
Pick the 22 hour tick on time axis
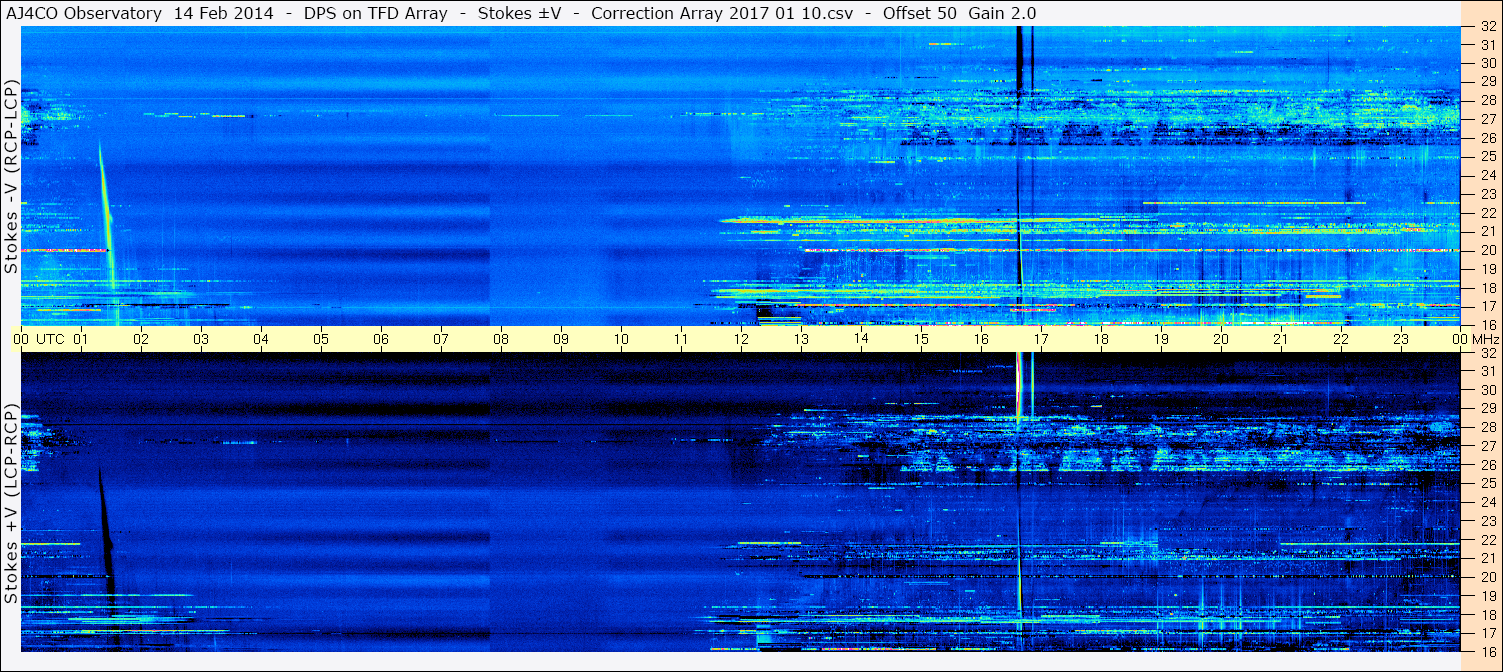[x=1341, y=339]
